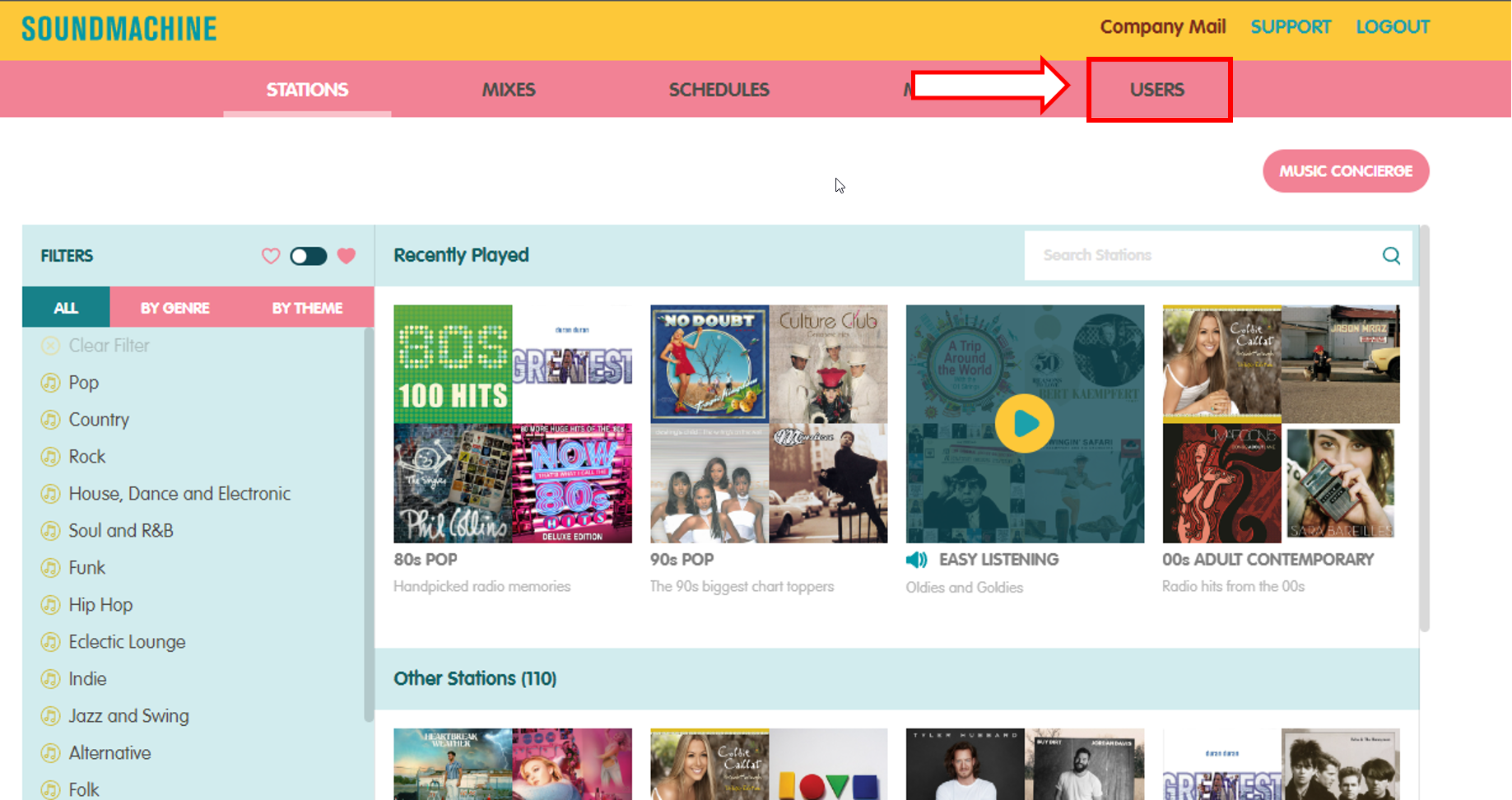Viewport: 1512px width, 800px height.
Task: Click the SoundMachine logo
Action: [x=119, y=29]
